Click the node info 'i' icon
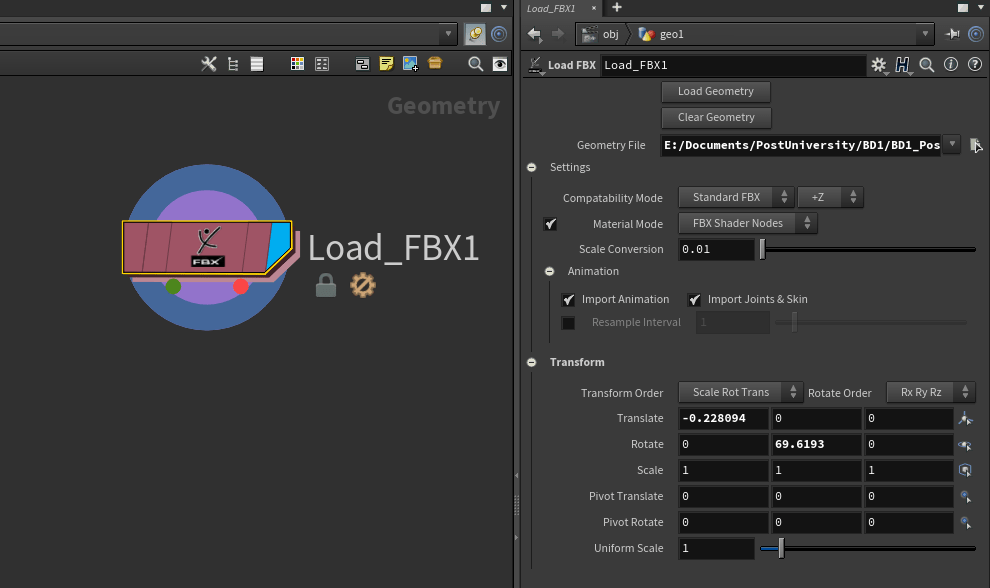The width and height of the screenshot is (990, 588). (x=950, y=65)
